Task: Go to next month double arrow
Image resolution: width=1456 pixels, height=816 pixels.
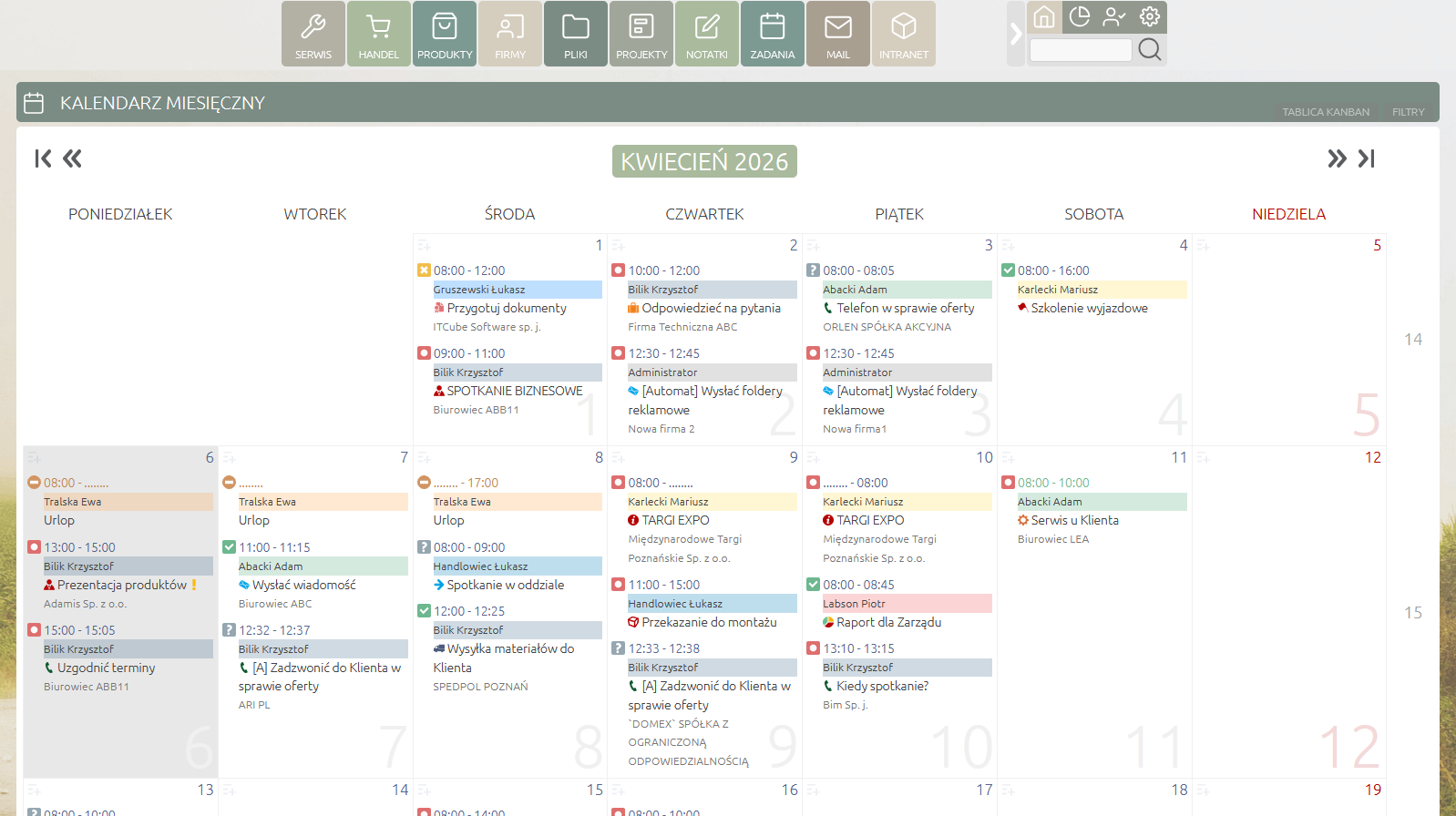Action: [x=1337, y=158]
